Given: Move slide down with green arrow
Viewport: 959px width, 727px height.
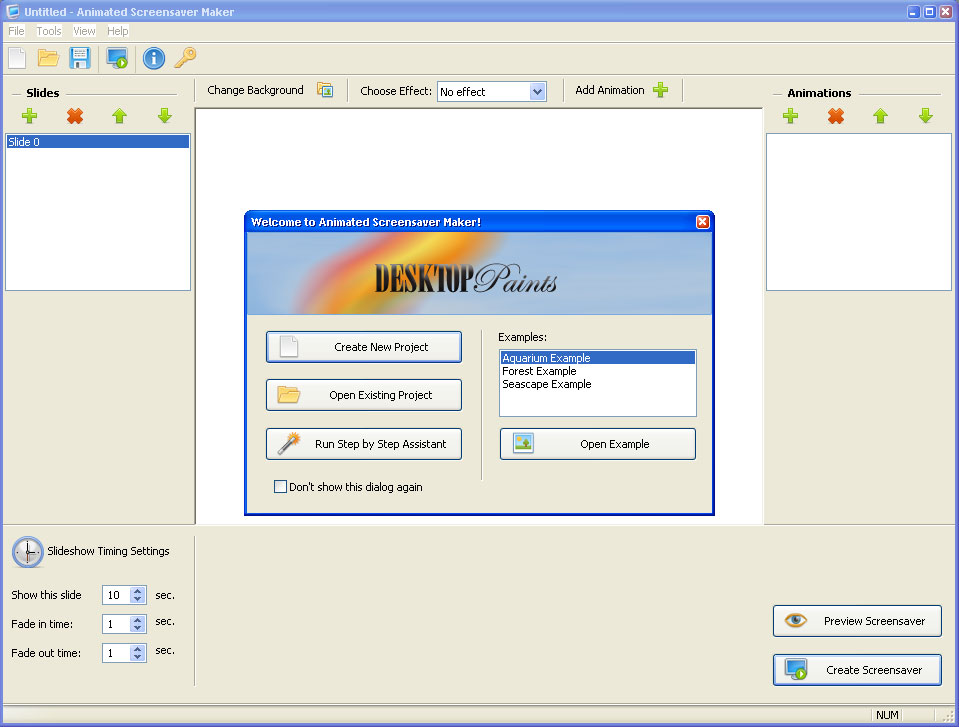Looking at the screenshot, I should click(165, 116).
